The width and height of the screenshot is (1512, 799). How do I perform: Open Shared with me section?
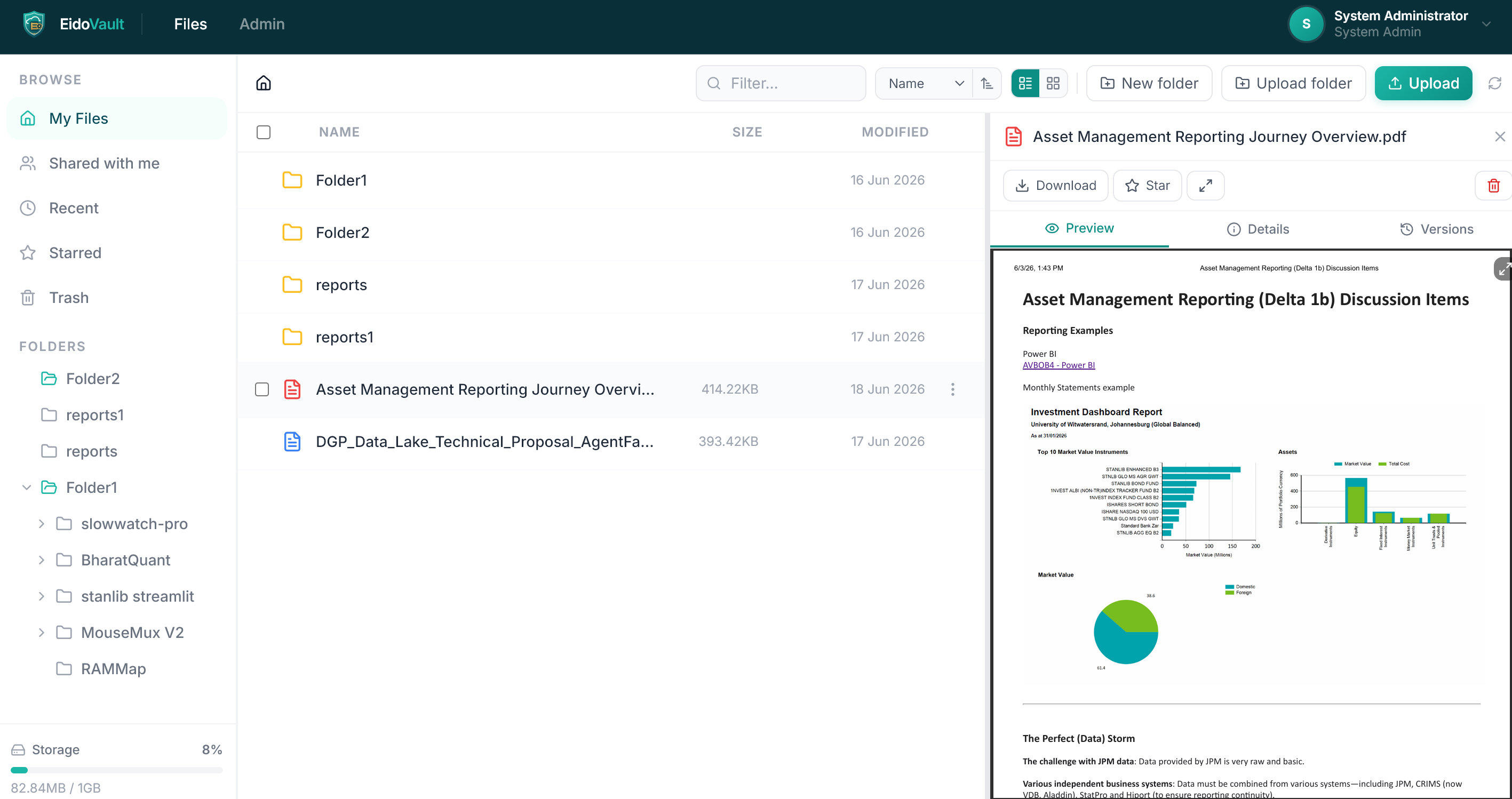point(117,163)
